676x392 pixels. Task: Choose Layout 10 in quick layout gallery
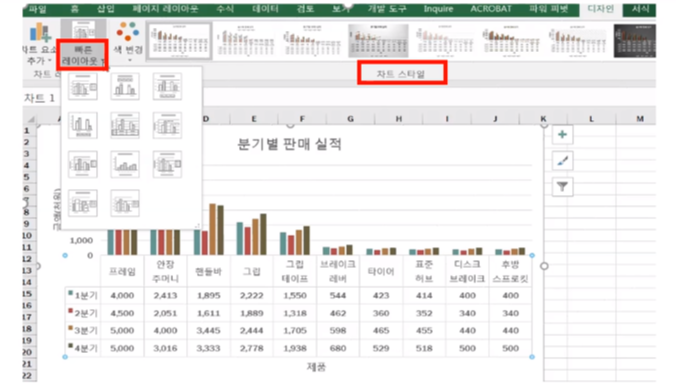[x=82, y=203]
